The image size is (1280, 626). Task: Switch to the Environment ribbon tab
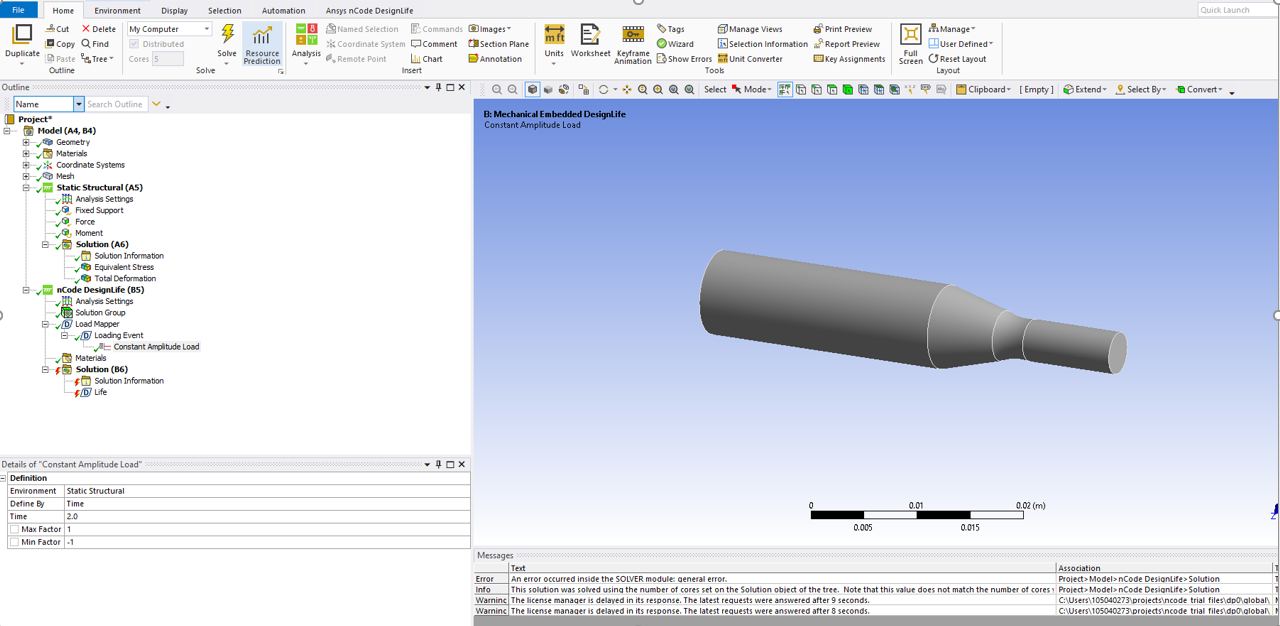118,11
